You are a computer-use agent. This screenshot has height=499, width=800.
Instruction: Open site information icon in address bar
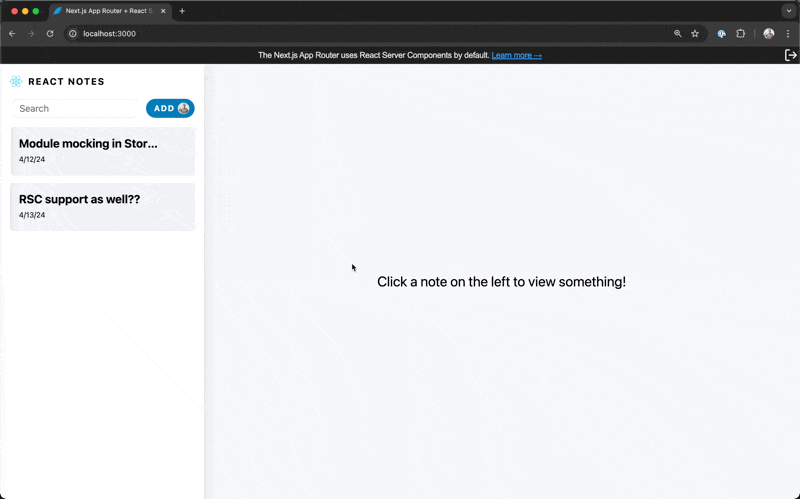73,34
